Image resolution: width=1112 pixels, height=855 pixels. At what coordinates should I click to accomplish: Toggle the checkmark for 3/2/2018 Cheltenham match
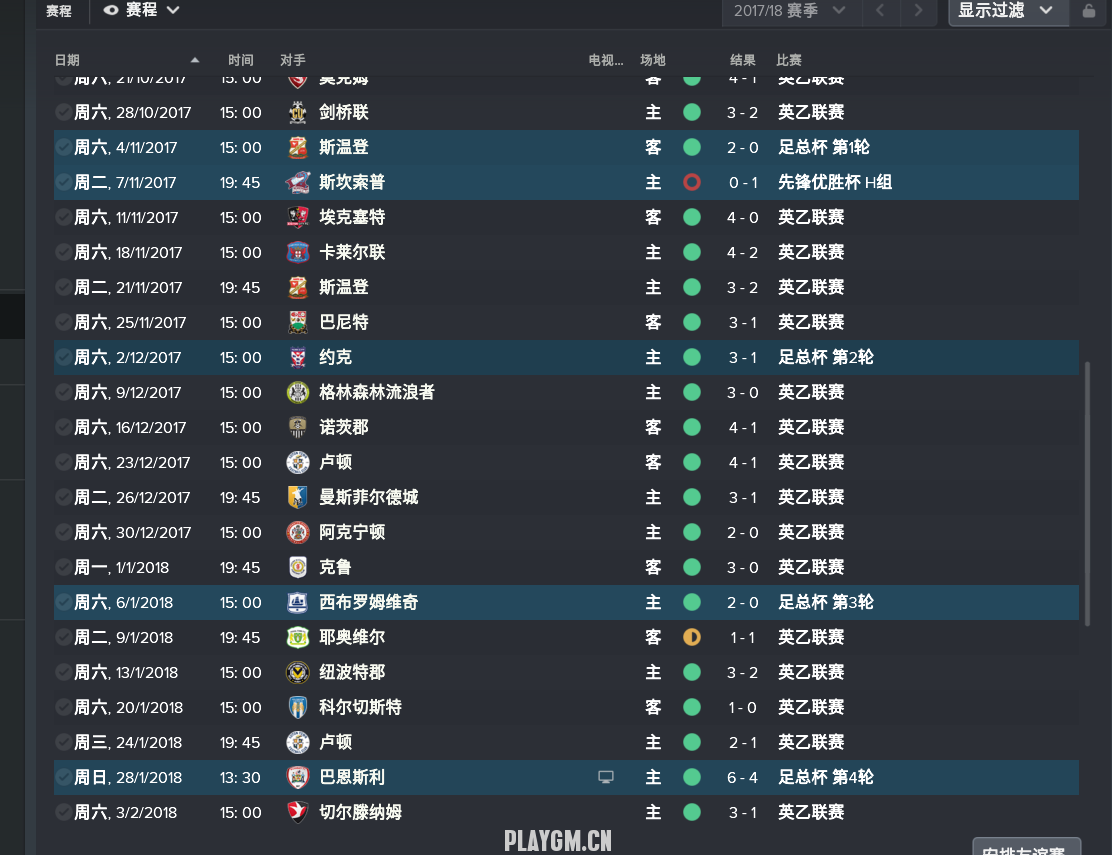click(63, 812)
